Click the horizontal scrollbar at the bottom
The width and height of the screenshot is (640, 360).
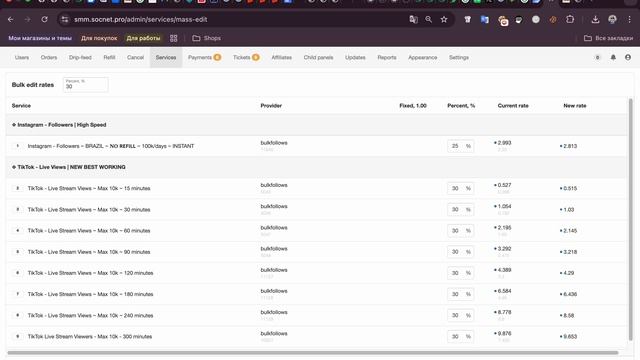coord(313,353)
